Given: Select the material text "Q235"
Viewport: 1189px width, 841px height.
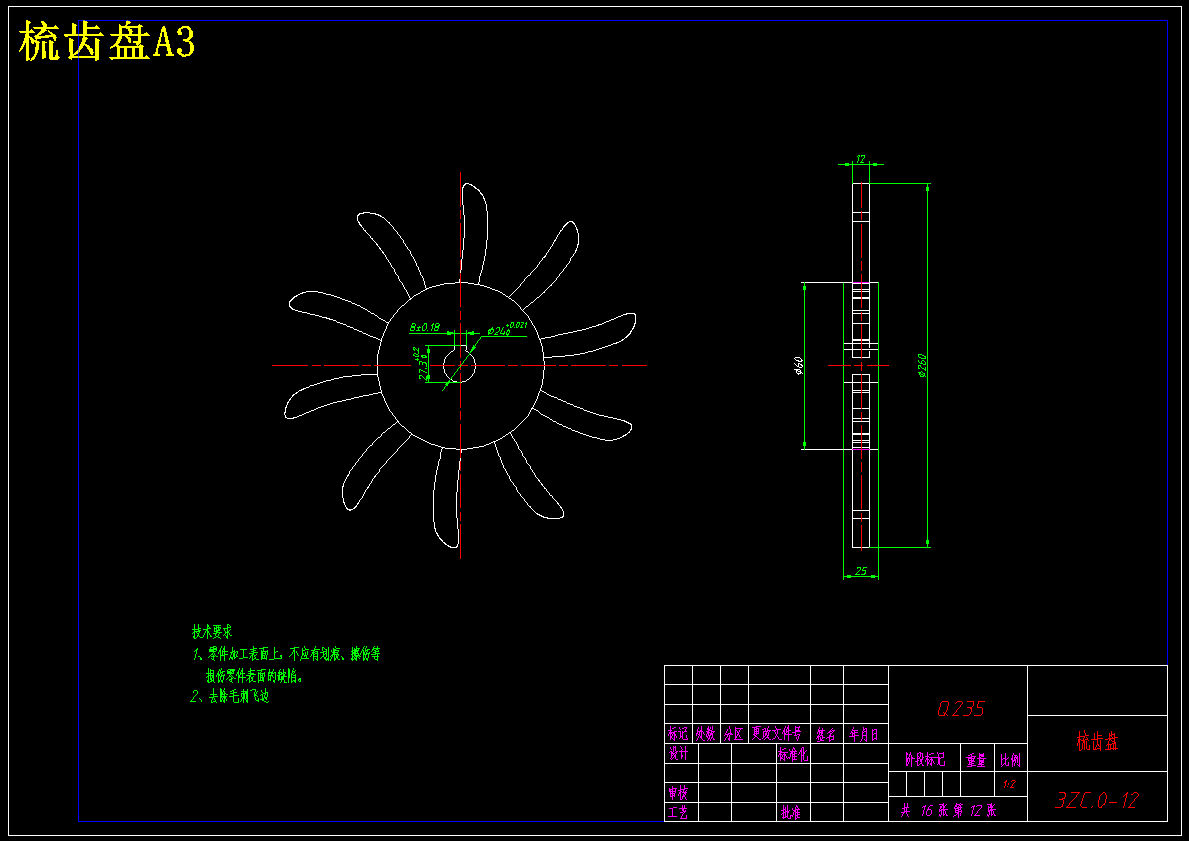Looking at the screenshot, I should pos(960,708).
